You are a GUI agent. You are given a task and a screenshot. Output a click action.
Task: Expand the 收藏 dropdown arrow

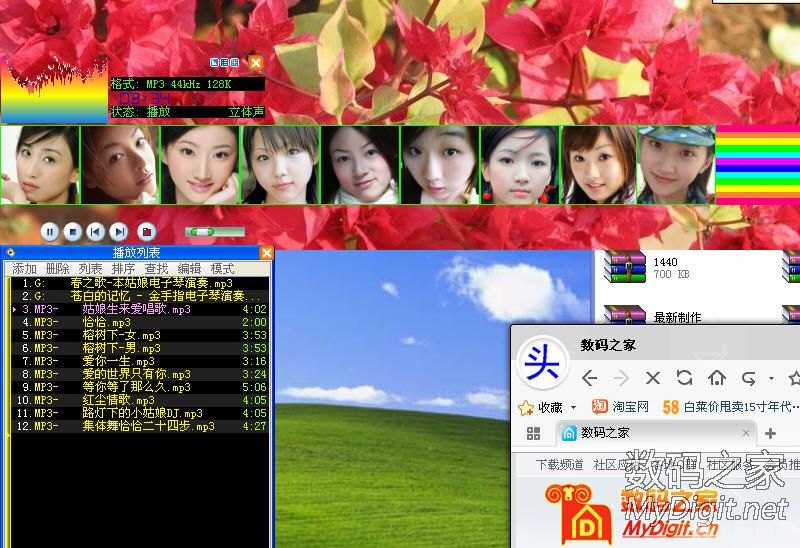(573, 407)
